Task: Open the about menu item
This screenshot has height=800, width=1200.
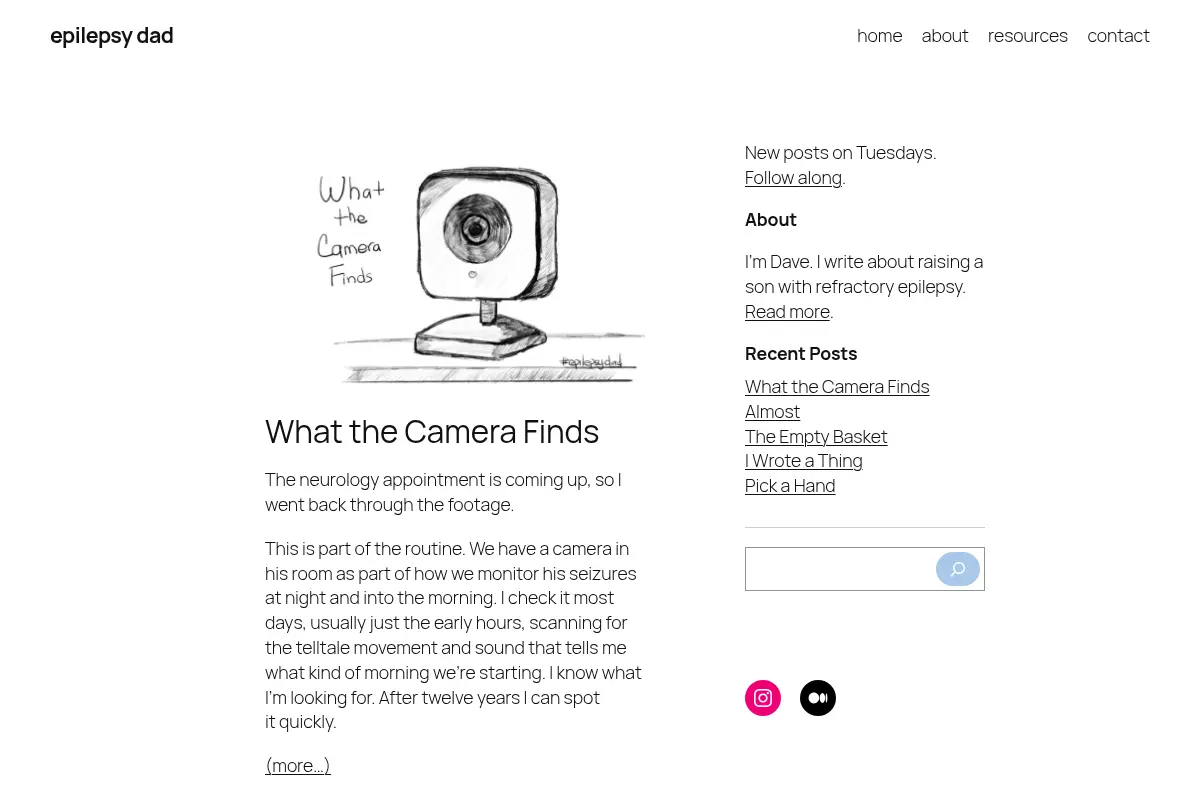Action: click(x=945, y=36)
